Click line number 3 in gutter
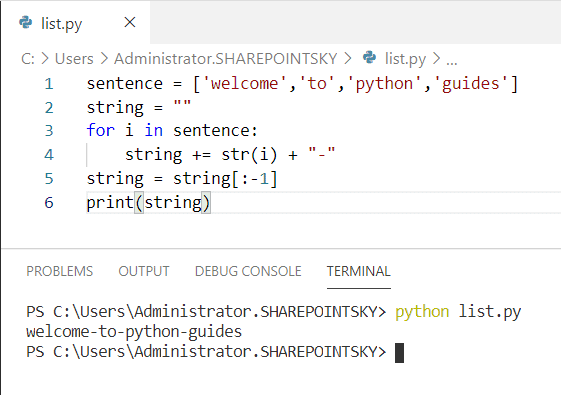Screen dimensions: 561x395 click(49, 131)
